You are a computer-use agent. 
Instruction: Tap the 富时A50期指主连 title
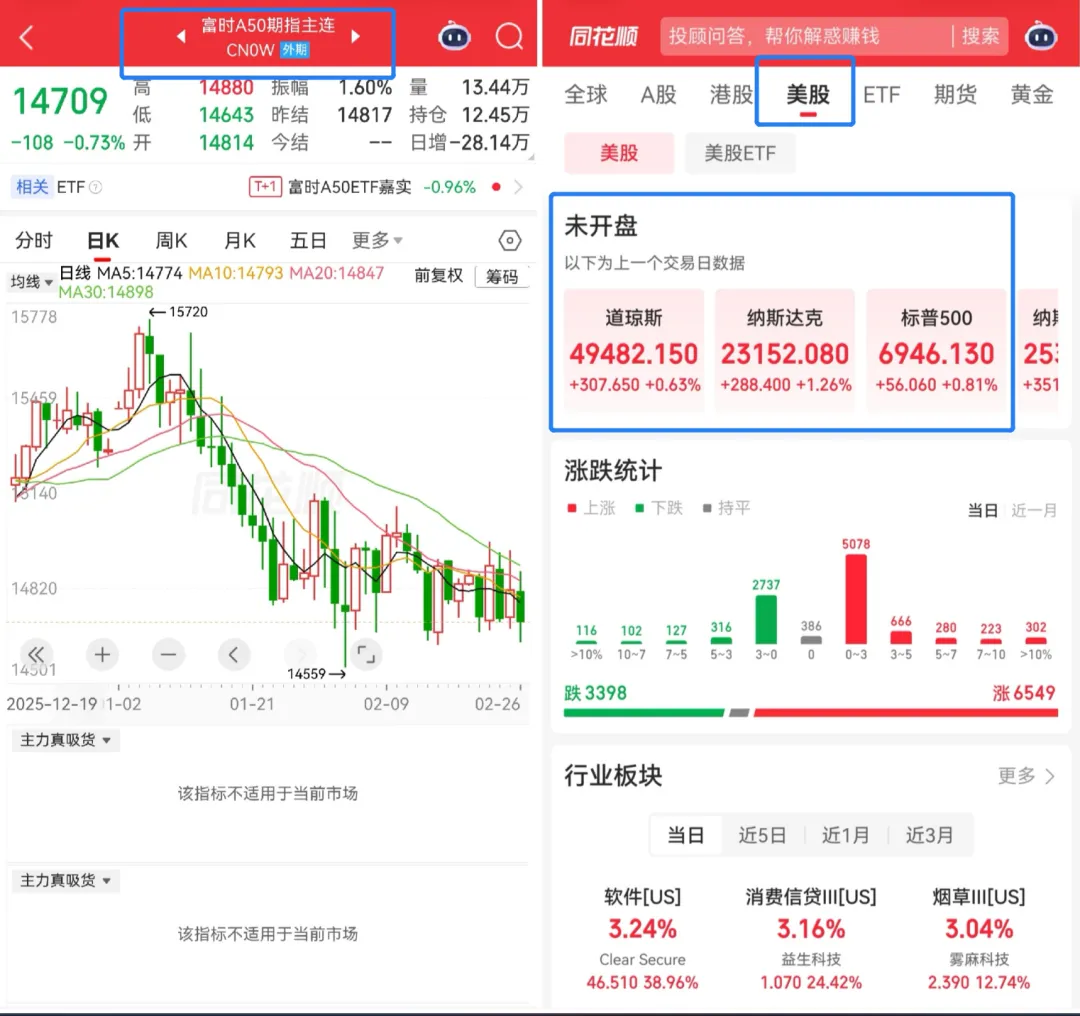click(268, 25)
